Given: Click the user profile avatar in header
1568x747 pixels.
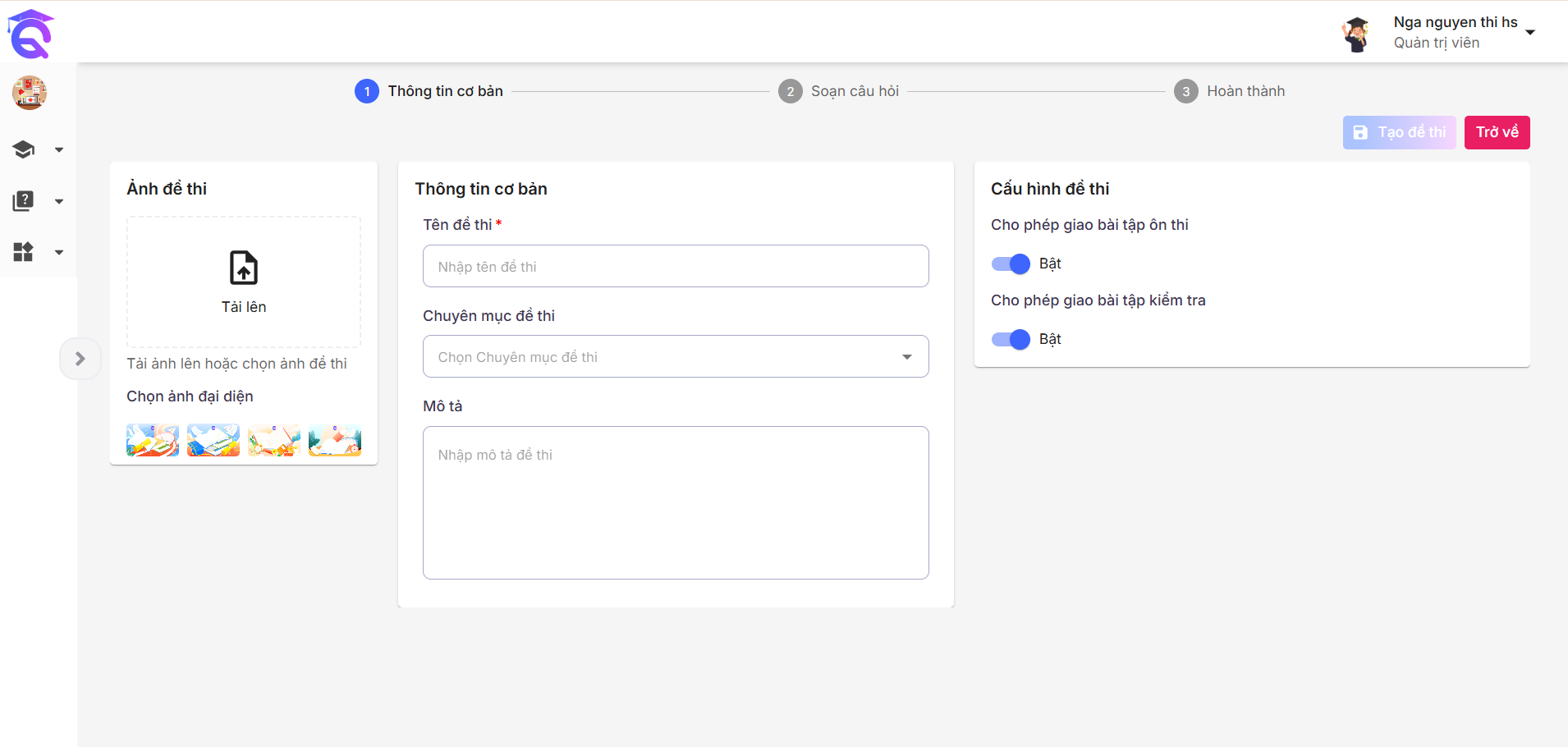Looking at the screenshot, I should (x=1356, y=34).
